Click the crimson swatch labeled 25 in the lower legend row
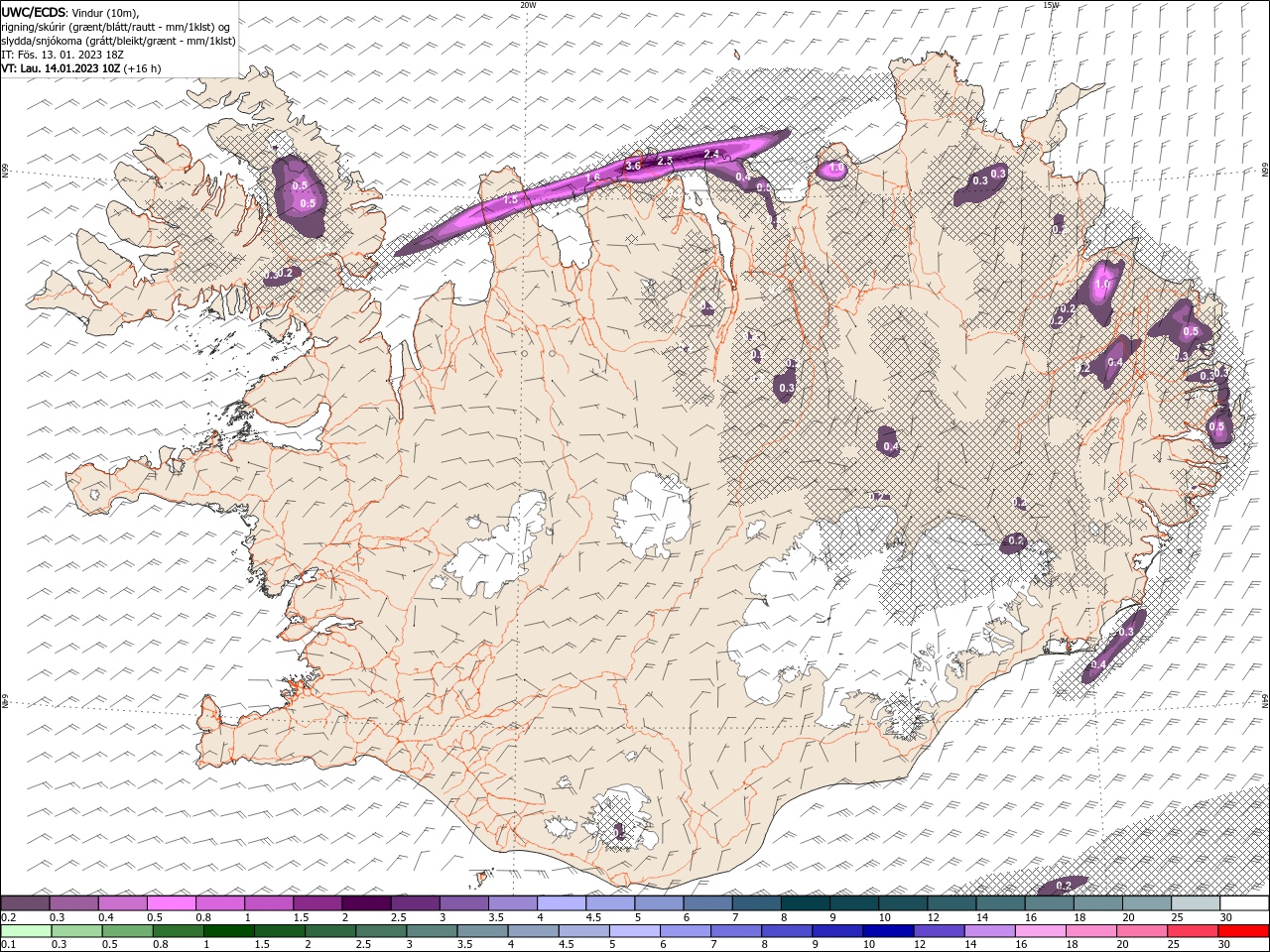Screen dimensions: 1270x952 coord(1193,931)
